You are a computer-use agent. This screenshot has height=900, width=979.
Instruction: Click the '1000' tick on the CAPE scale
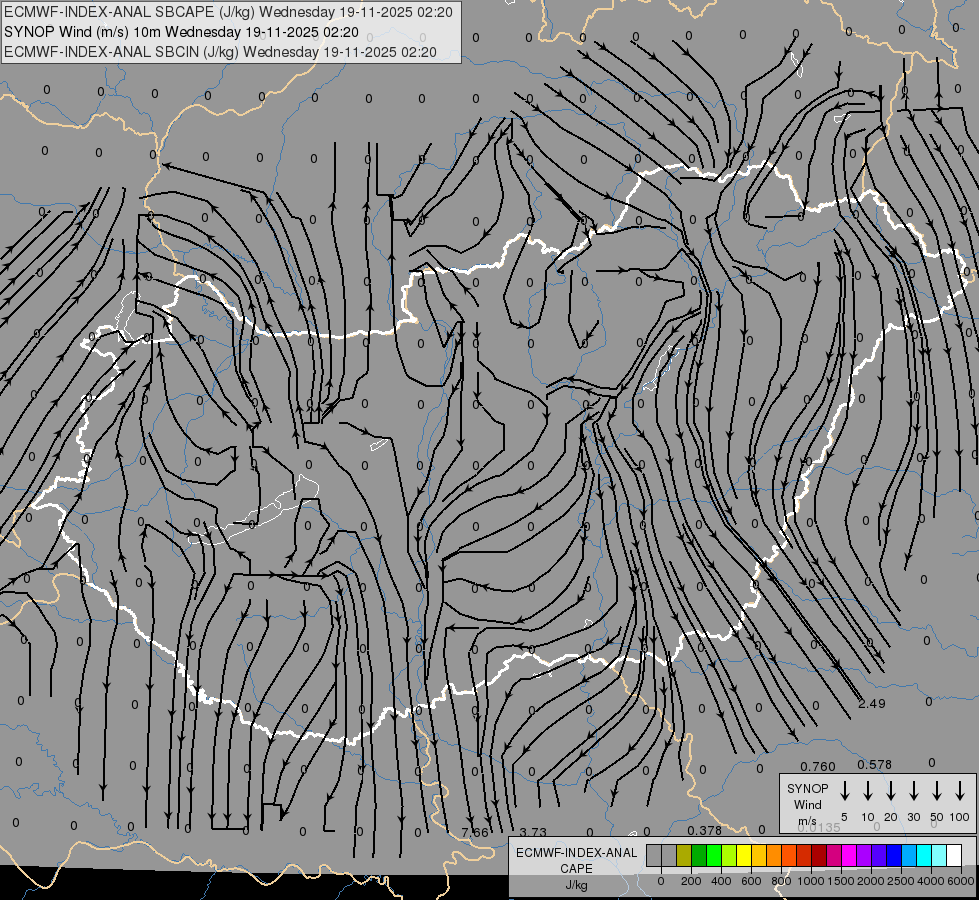point(811,881)
